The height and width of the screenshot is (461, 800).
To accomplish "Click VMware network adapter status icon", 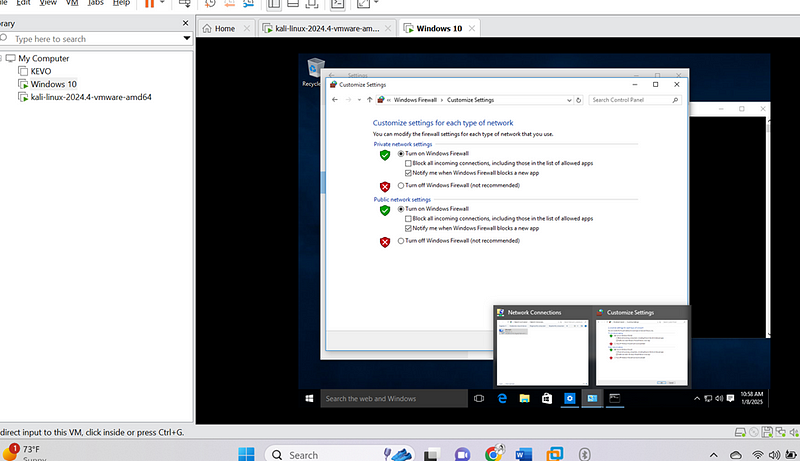I will [781, 432].
